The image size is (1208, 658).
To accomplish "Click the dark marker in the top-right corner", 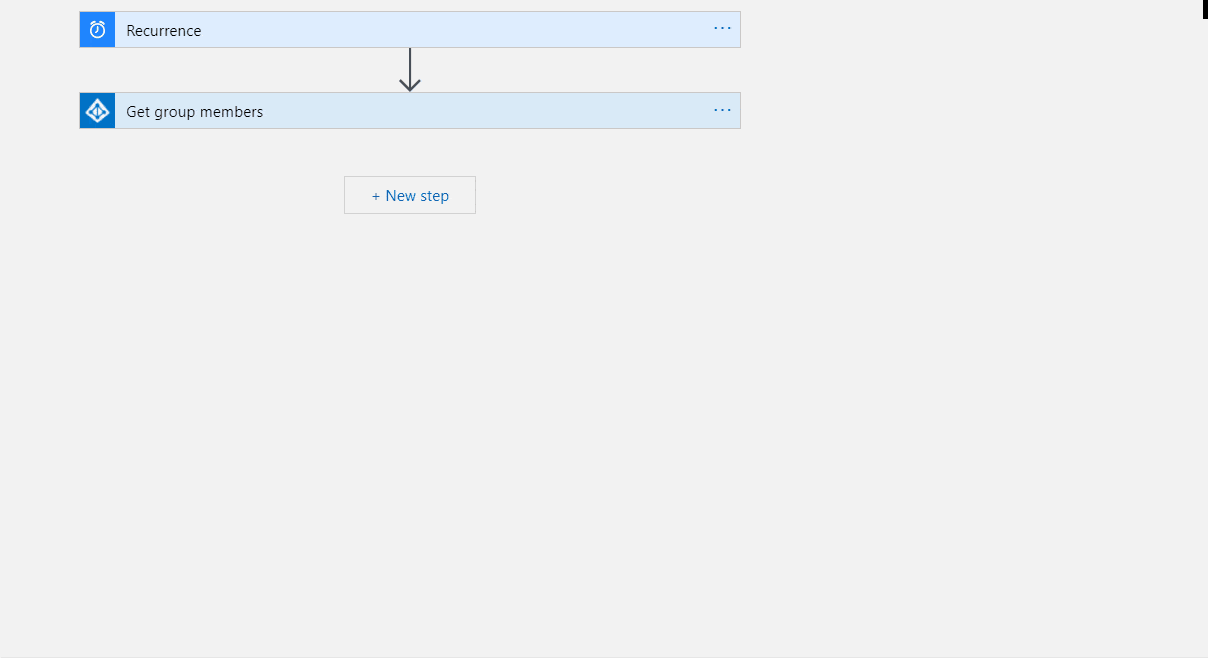I will coord(1203,10).
